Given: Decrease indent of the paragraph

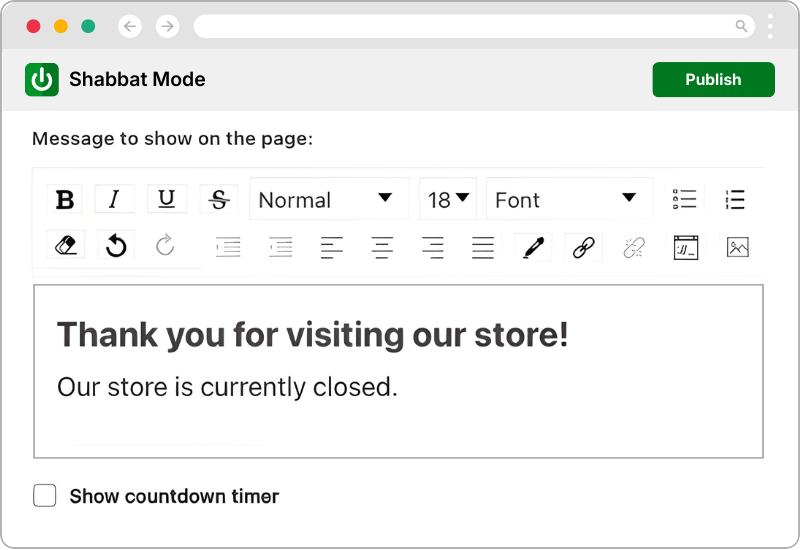Looking at the screenshot, I should click(228, 247).
